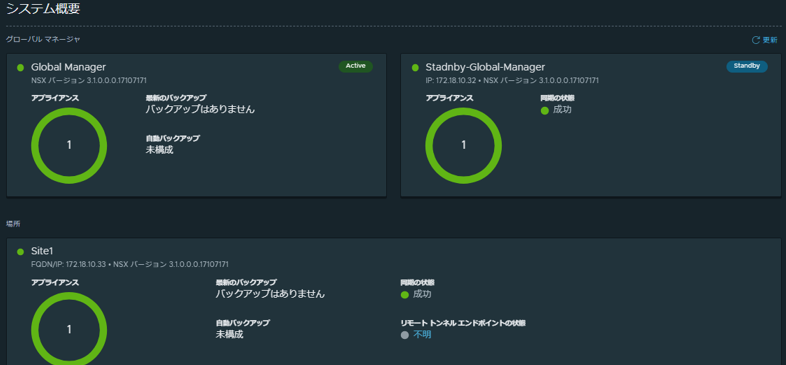Click the 不明 tunnel endpoint status link
786x365 pixels.
click(x=422, y=335)
